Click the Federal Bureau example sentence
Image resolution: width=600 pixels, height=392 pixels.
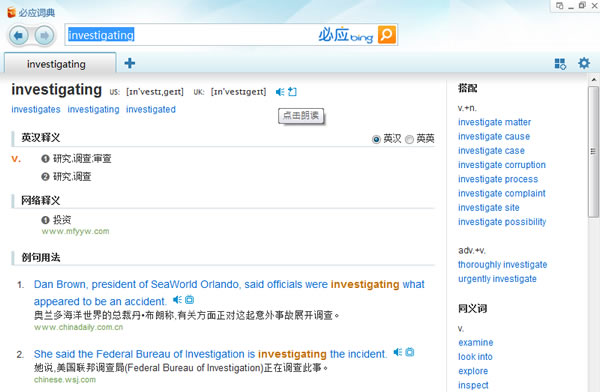coord(210,354)
